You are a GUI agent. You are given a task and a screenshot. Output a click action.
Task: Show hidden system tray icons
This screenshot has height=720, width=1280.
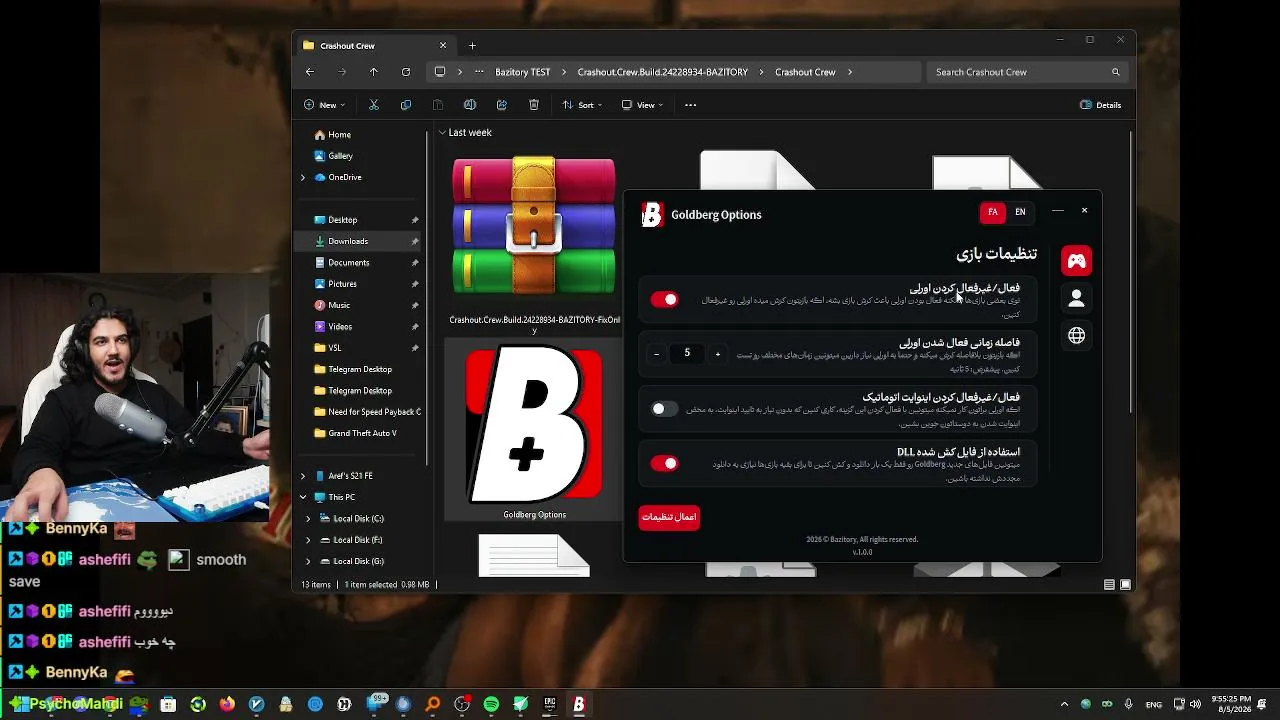tap(1064, 704)
